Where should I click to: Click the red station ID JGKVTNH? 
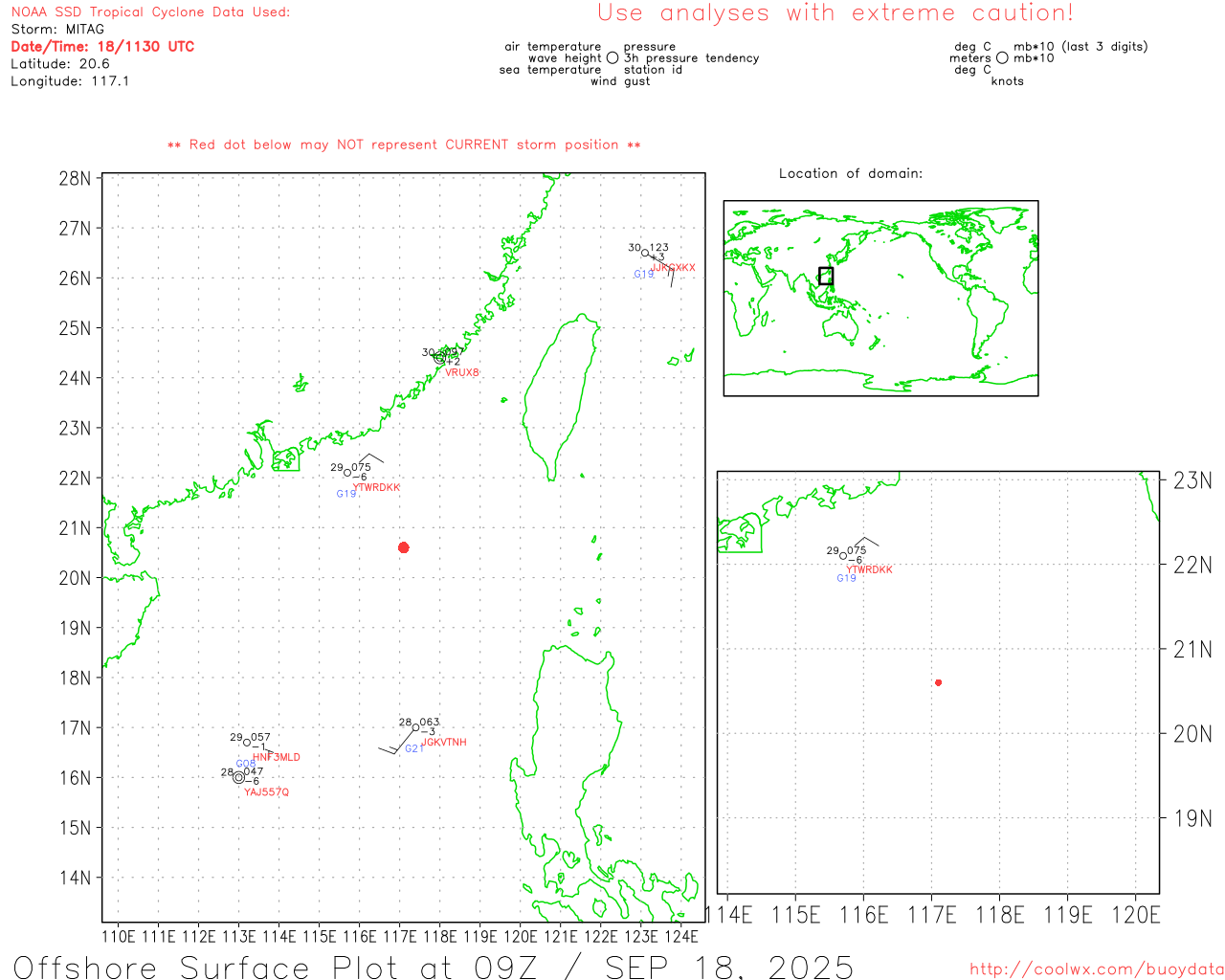[445, 742]
